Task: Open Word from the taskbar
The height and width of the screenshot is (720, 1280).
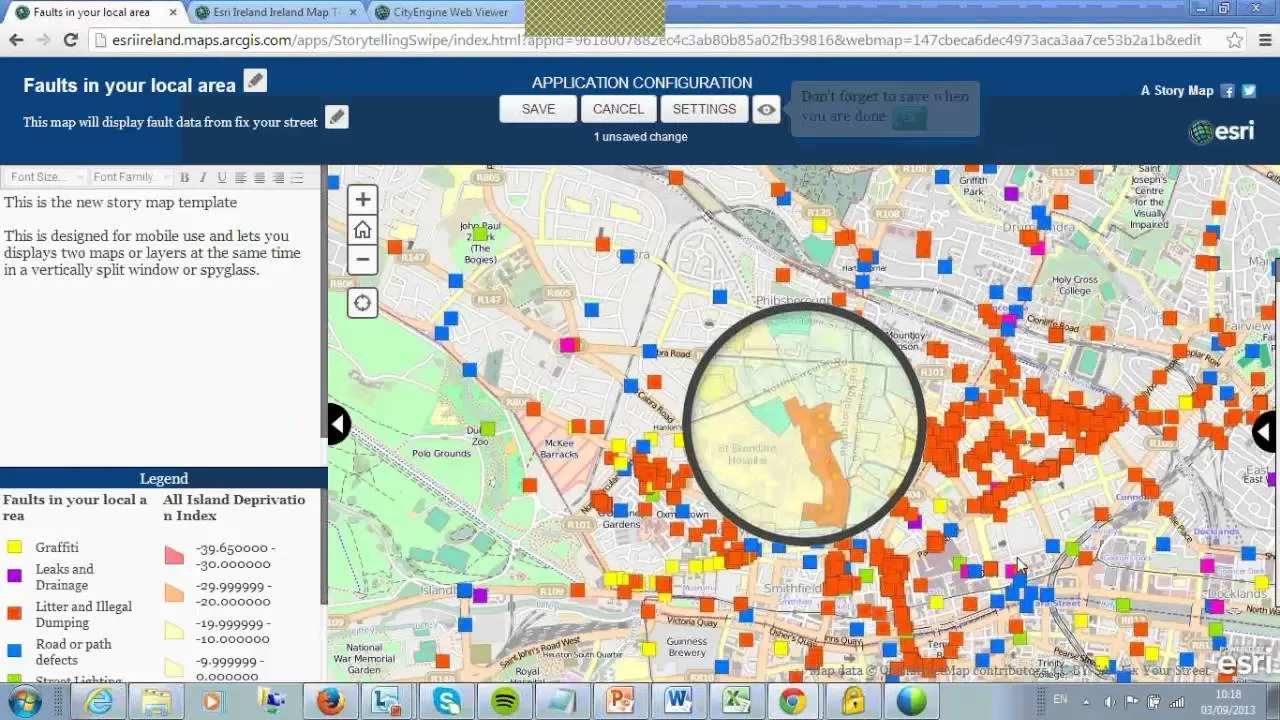Action: [x=678, y=701]
